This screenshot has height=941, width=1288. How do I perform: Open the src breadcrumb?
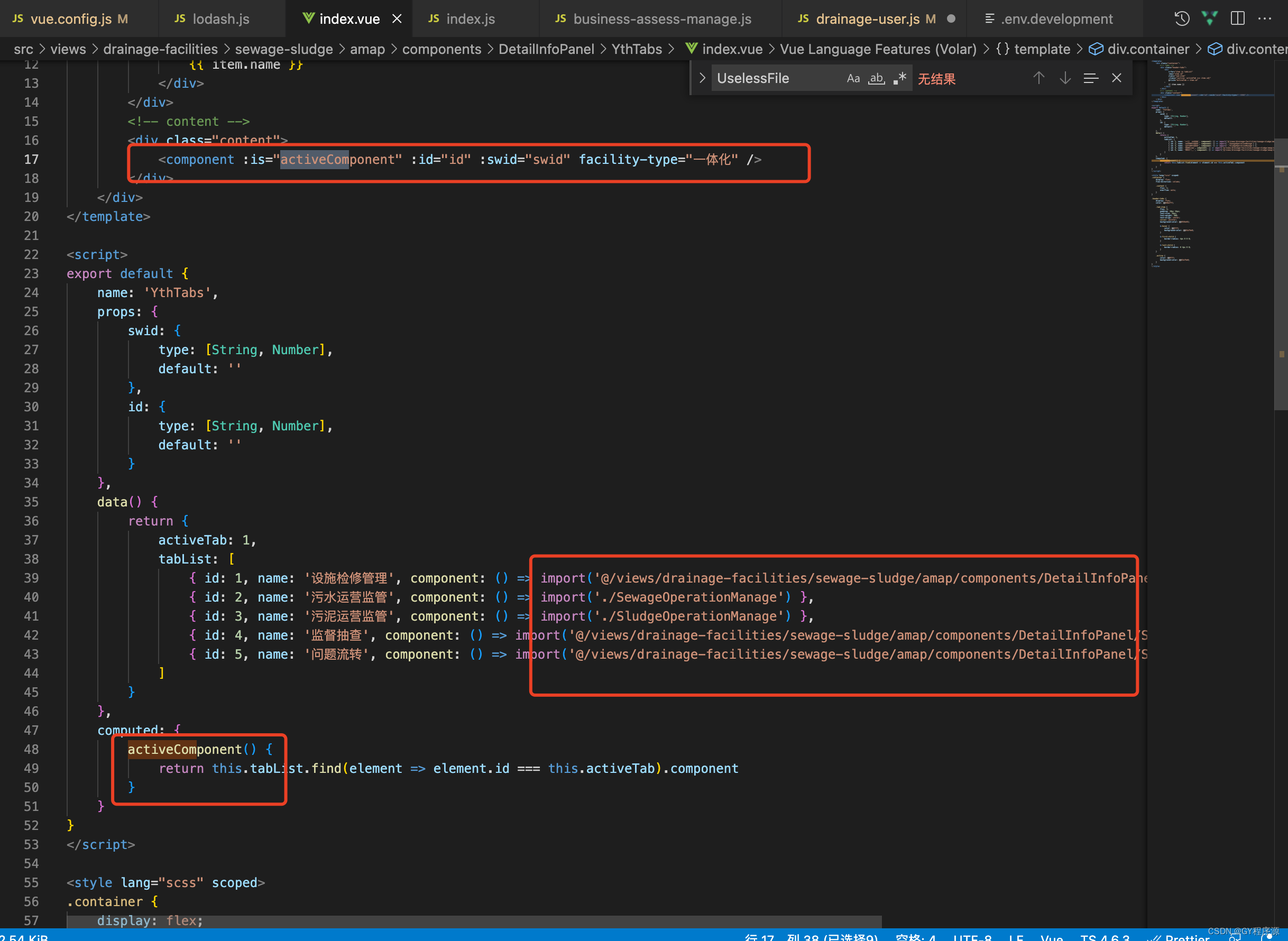tap(23, 49)
